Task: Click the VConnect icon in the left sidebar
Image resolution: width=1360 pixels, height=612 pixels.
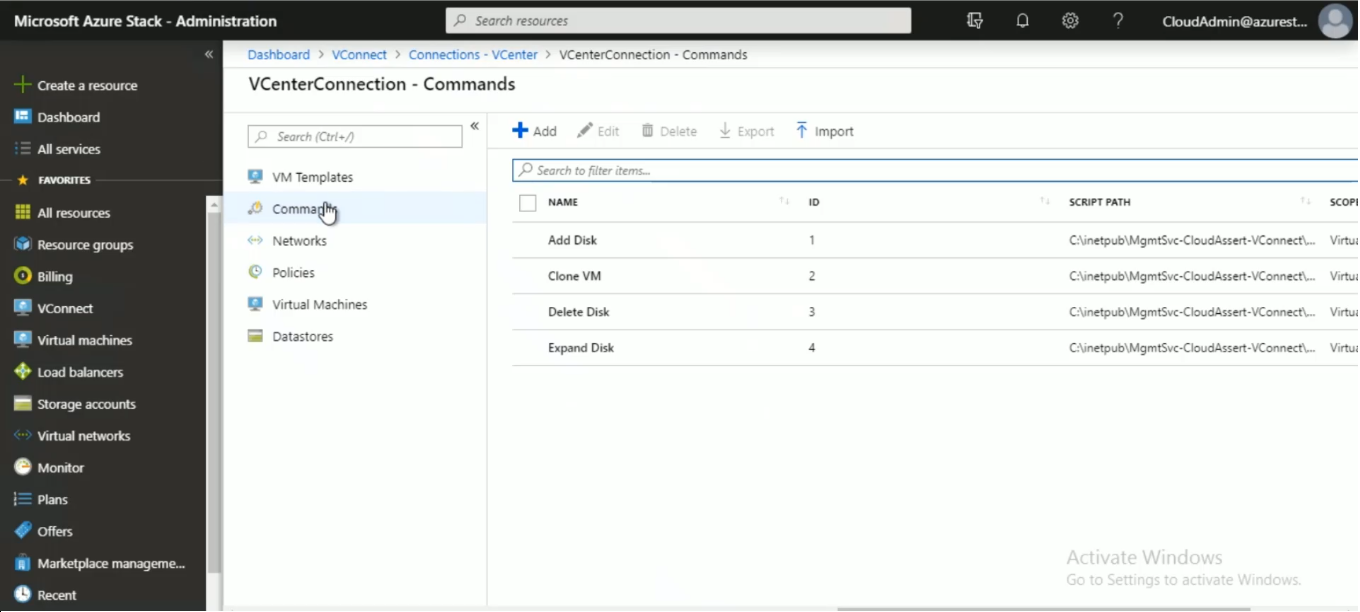Action: [22, 308]
